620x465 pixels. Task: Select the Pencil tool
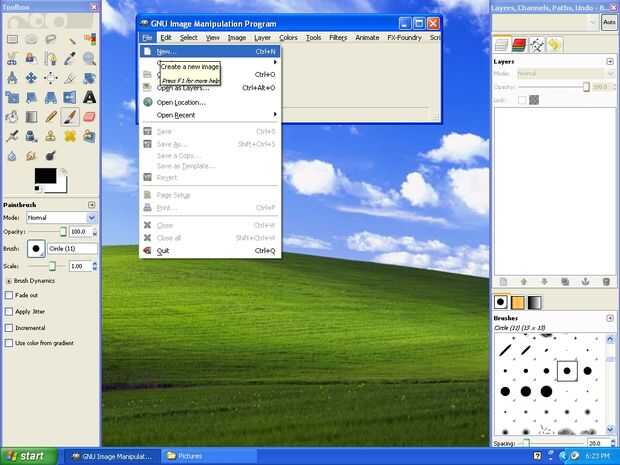click(51, 117)
